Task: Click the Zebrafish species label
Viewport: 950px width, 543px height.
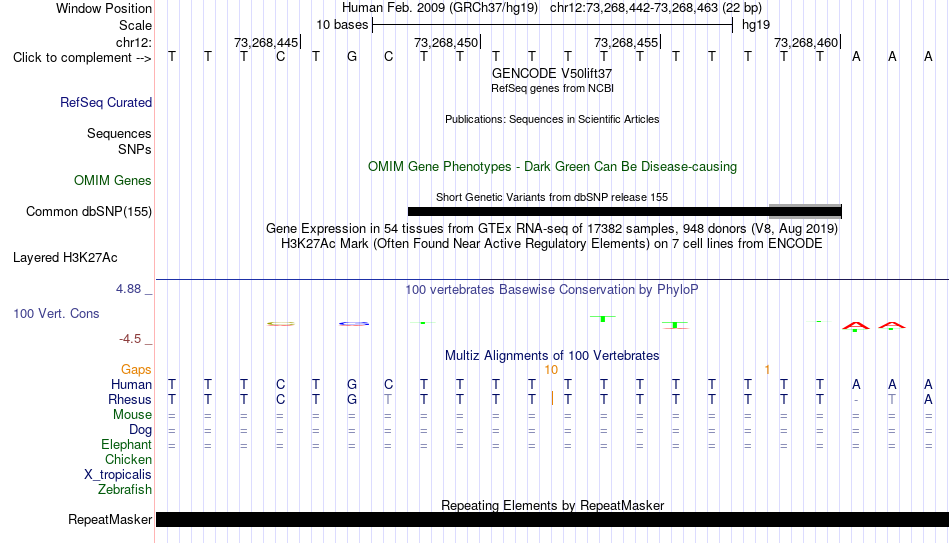Action: 125,490
